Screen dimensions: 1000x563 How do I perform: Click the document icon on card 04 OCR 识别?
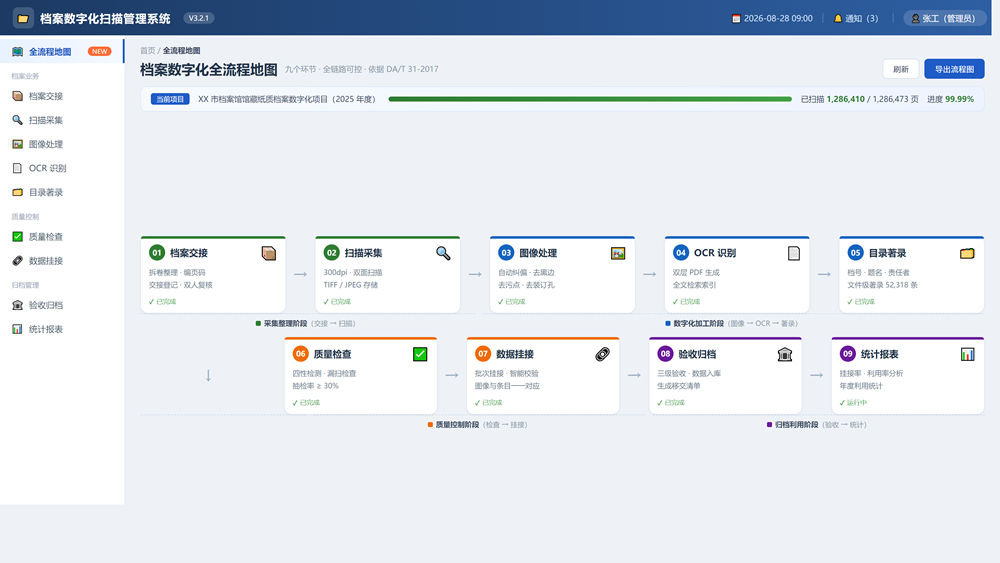point(793,253)
